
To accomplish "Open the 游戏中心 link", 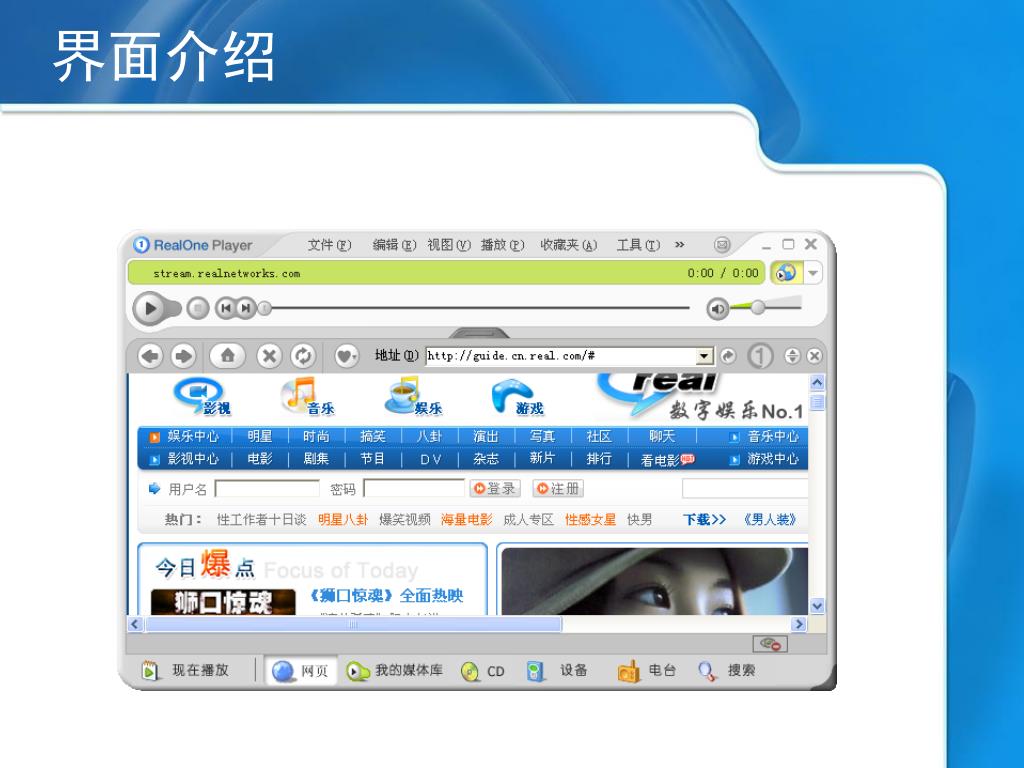I will [x=773, y=458].
